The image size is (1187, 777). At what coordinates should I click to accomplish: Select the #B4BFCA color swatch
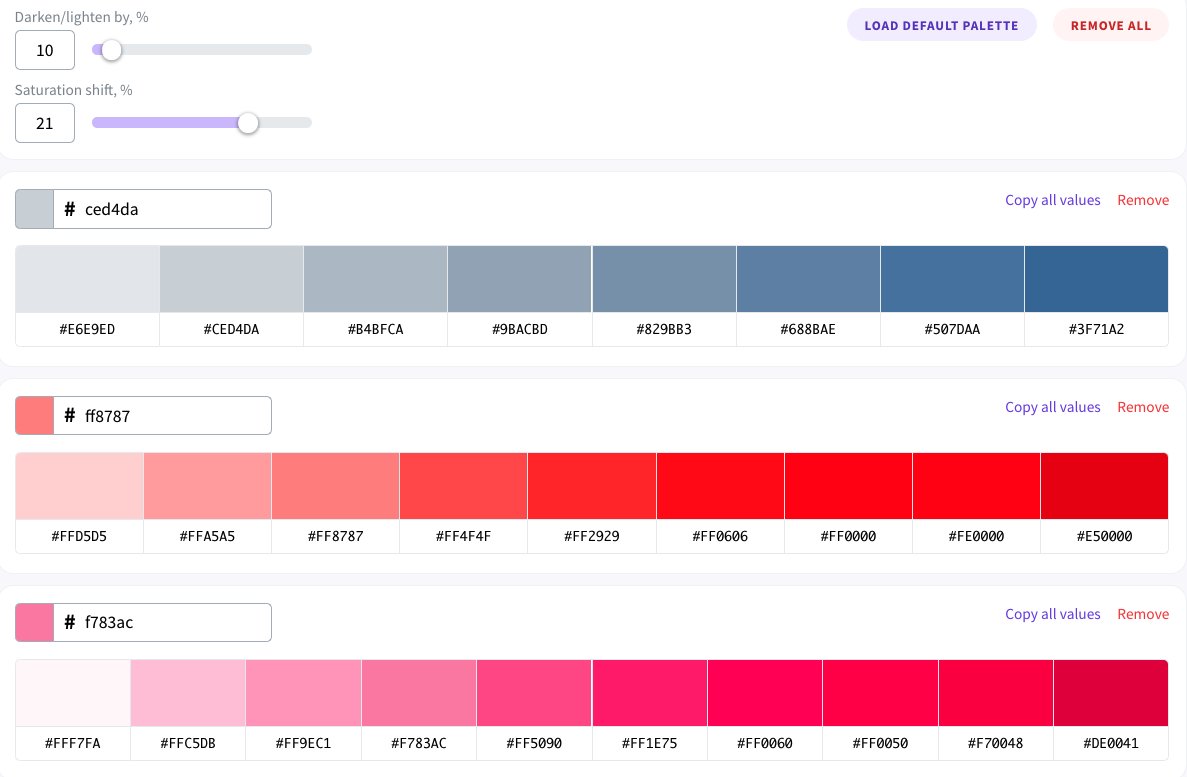click(375, 279)
